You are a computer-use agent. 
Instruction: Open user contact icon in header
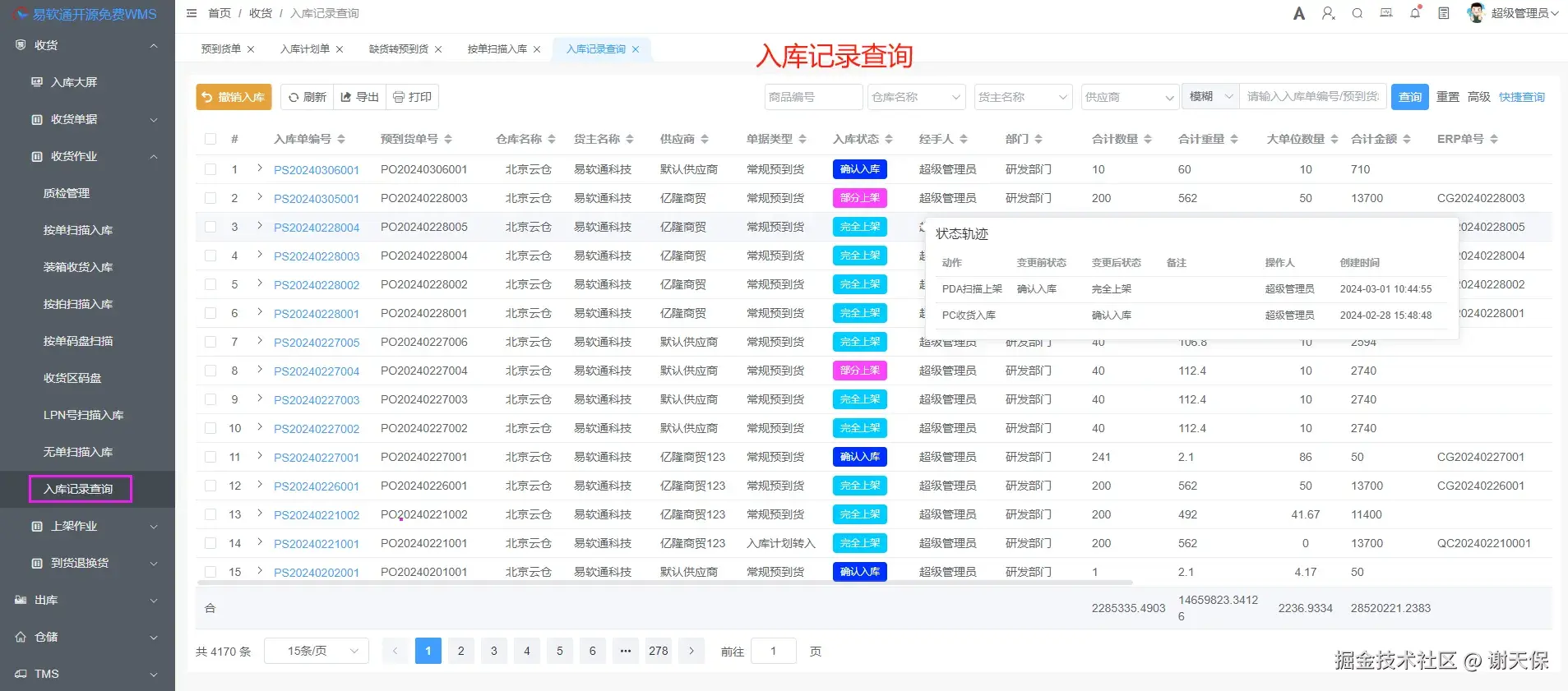tap(1328, 13)
